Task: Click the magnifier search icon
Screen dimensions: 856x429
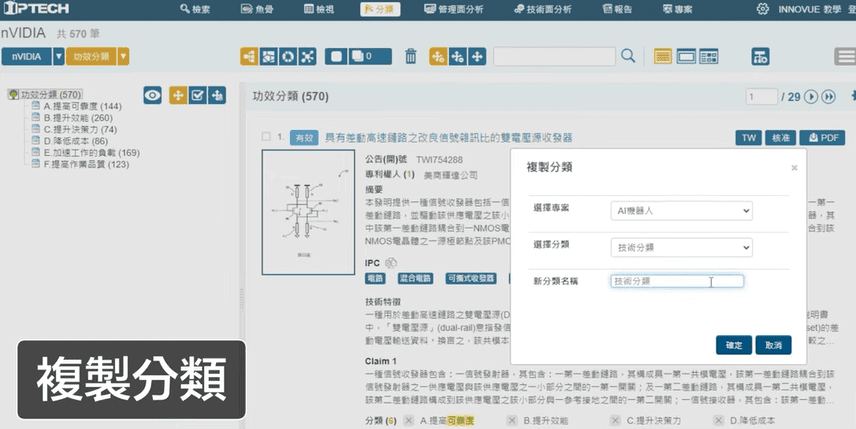Action: click(x=627, y=56)
